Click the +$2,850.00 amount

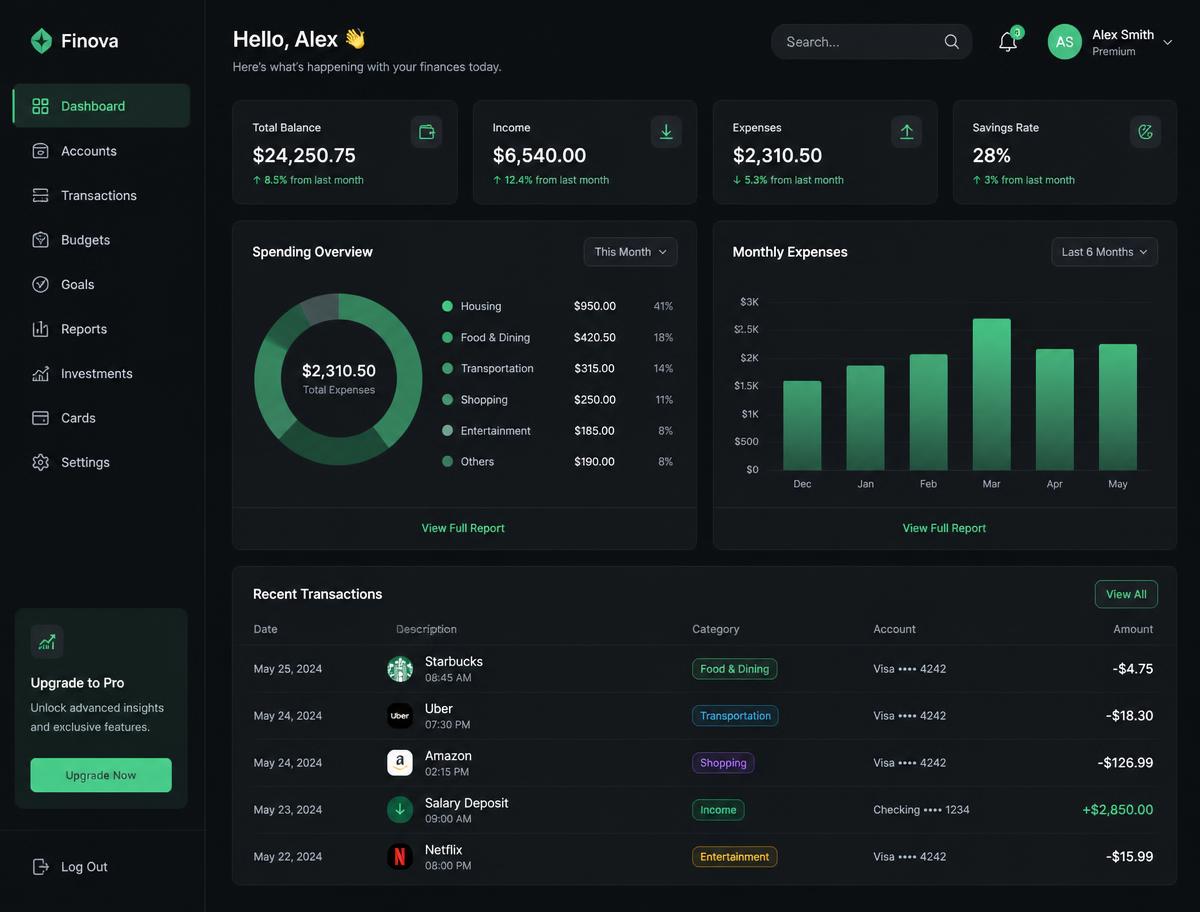tap(1117, 810)
